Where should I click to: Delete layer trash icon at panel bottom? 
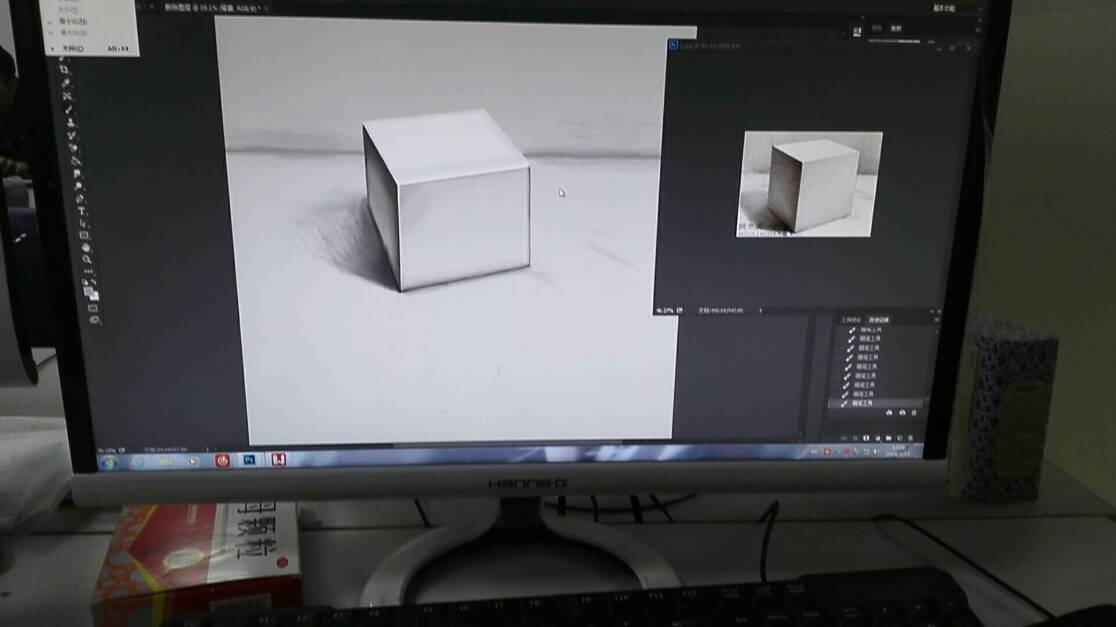[x=910, y=438]
